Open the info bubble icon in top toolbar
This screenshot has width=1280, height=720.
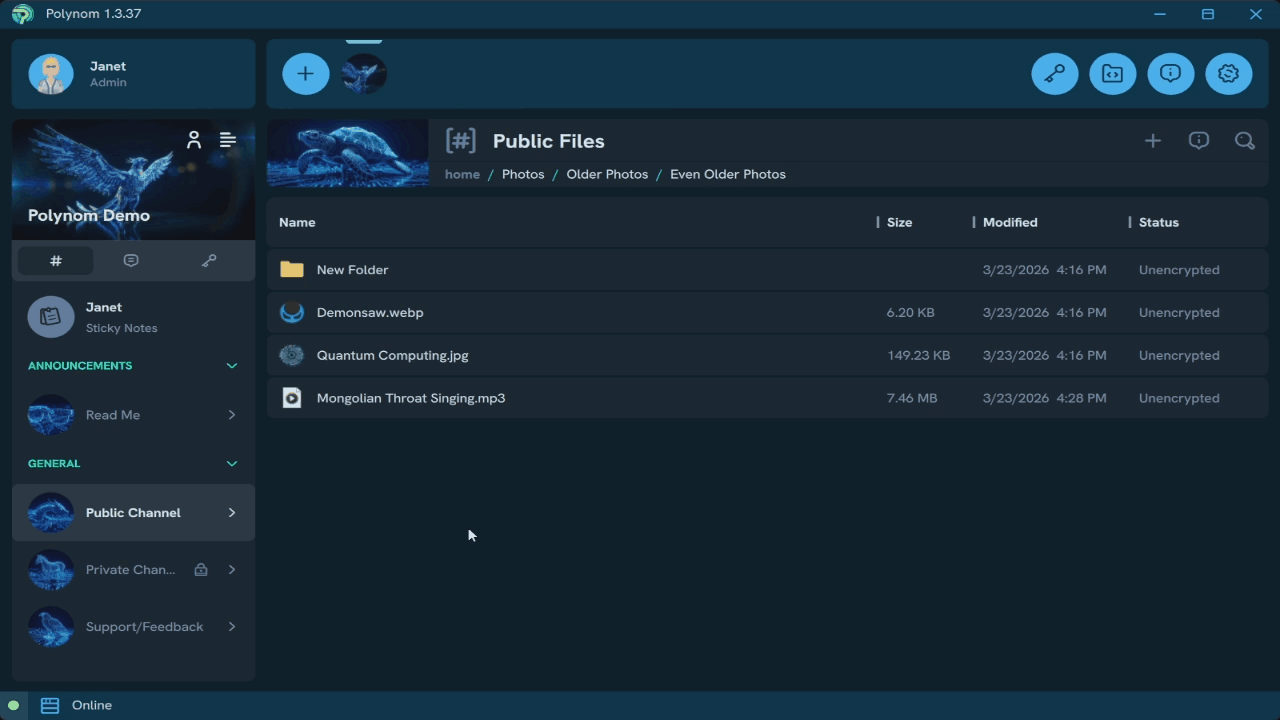click(x=1171, y=73)
